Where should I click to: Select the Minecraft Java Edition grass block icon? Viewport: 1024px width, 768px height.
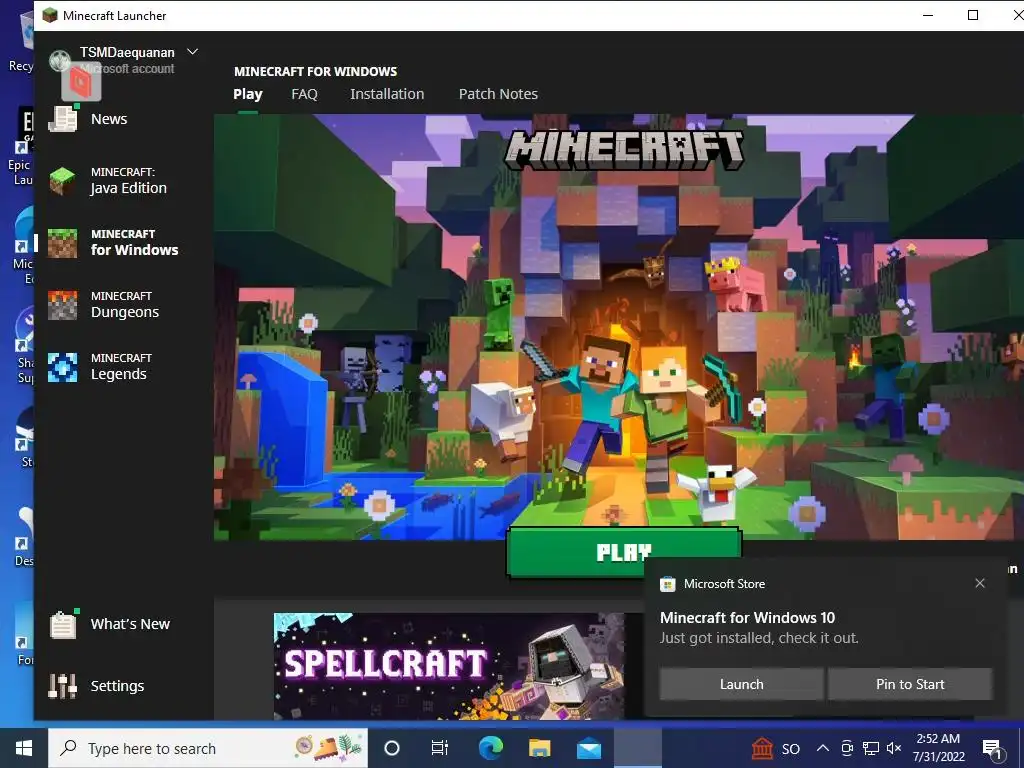click(63, 181)
